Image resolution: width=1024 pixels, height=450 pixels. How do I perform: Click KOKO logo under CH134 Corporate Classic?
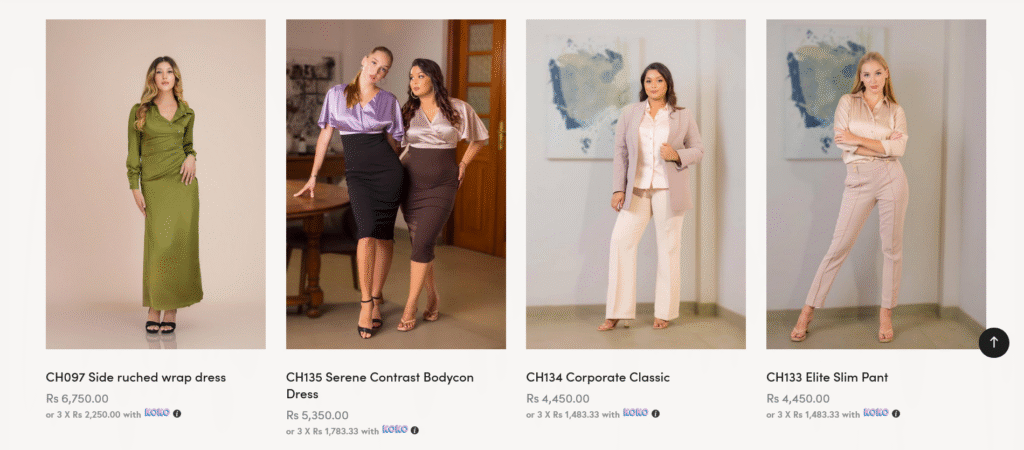pyautogui.click(x=636, y=413)
